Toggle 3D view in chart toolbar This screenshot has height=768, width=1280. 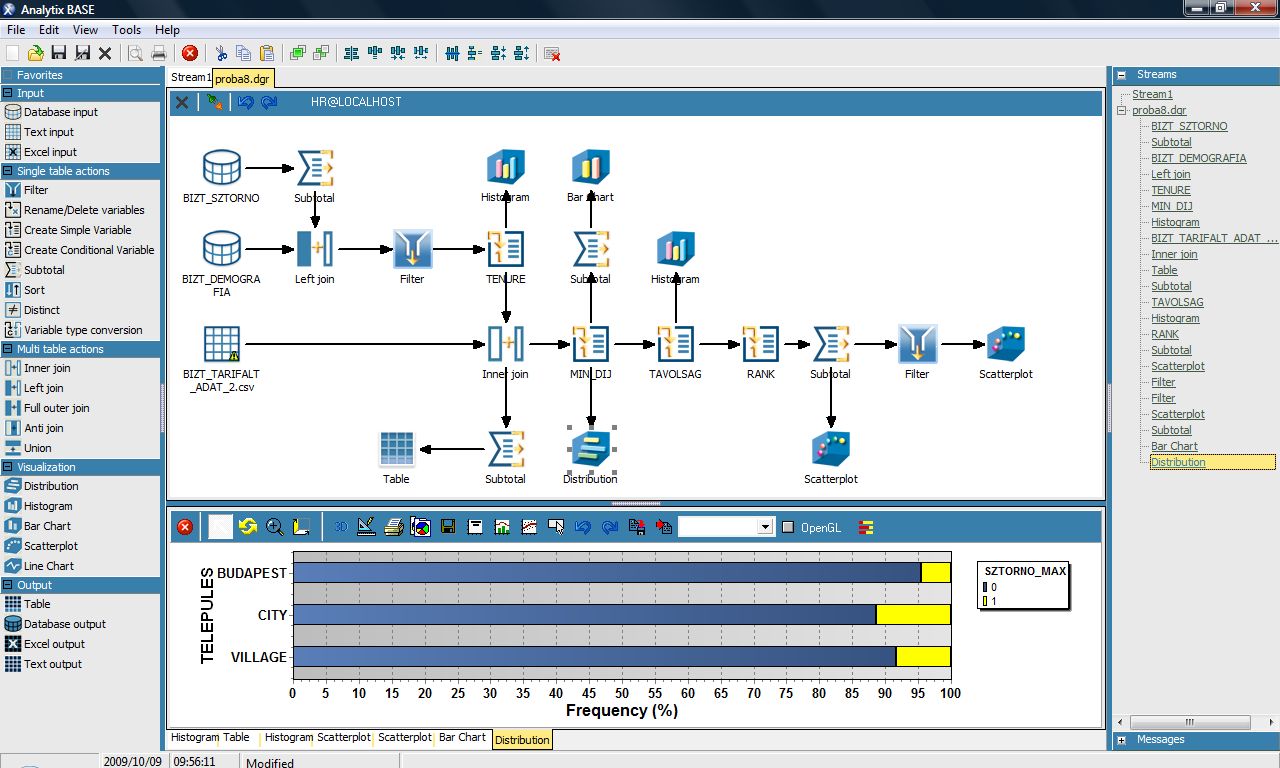click(340, 526)
